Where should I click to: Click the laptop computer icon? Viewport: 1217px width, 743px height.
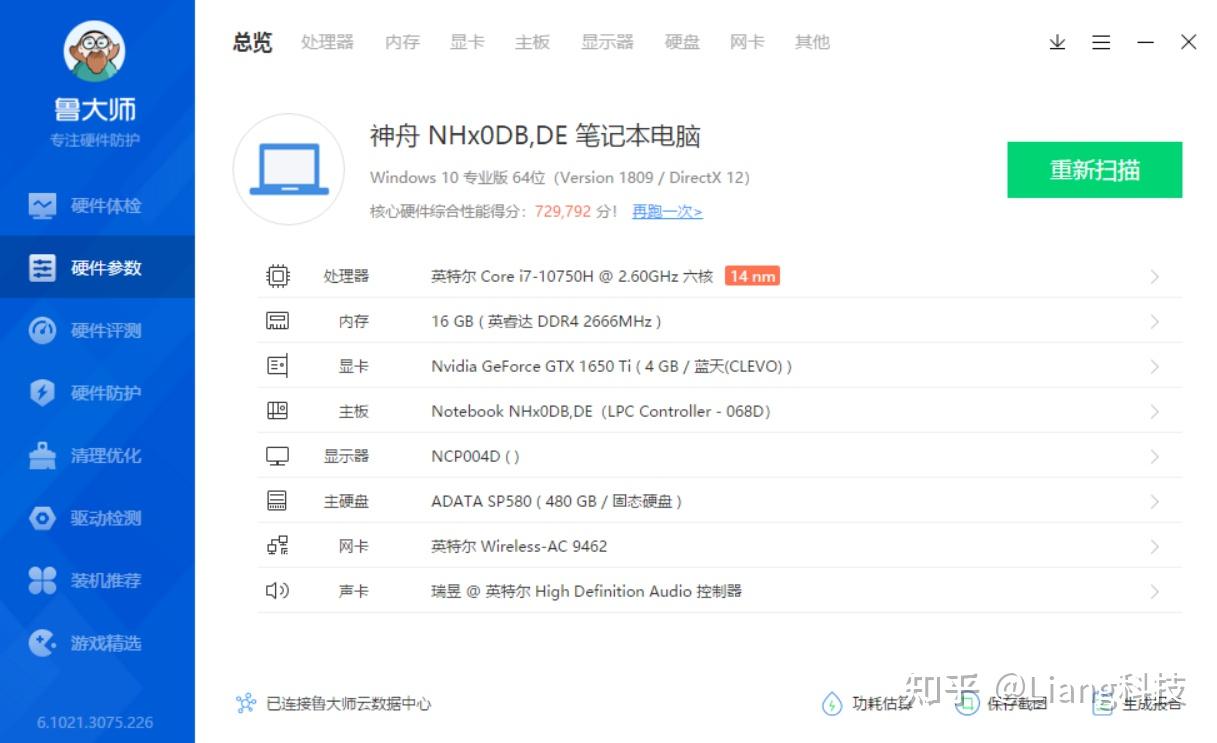pyautogui.click(x=289, y=169)
